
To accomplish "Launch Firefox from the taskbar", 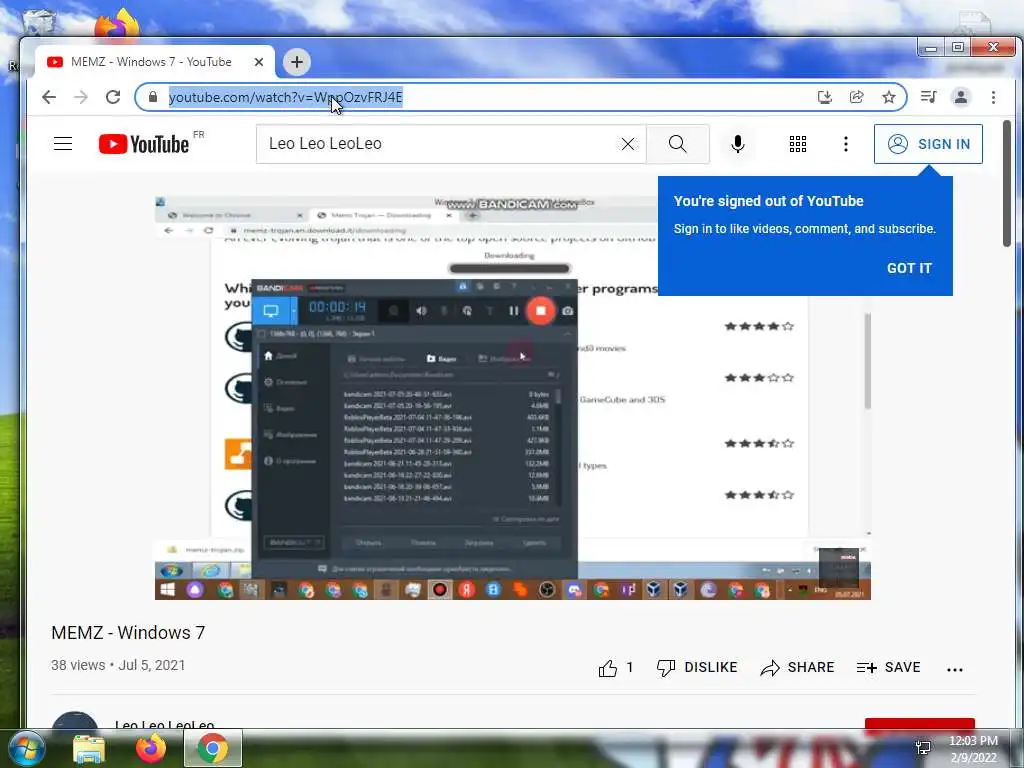I will pyautogui.click(x=151, y=748).
